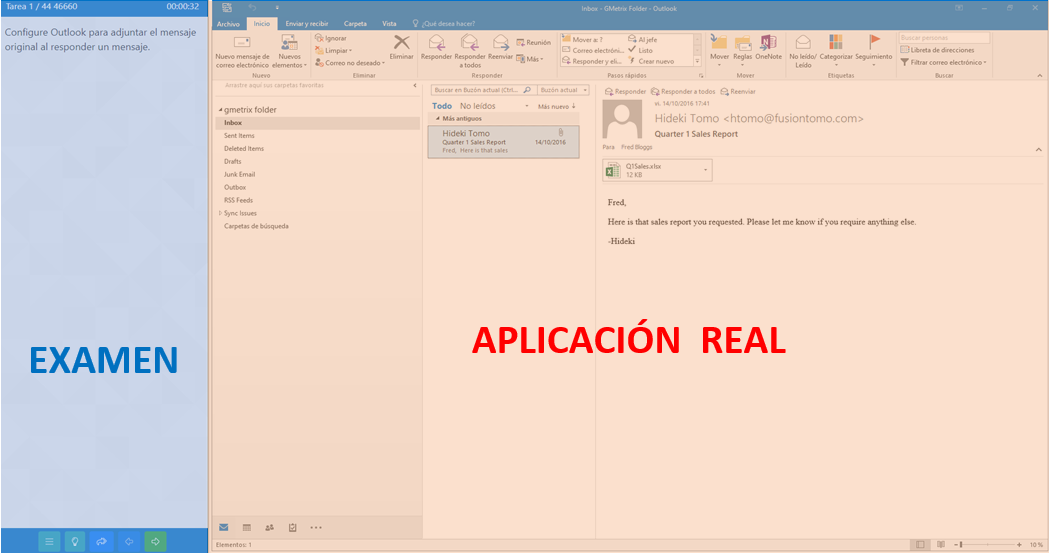
Task: Select the 'Al jefe' quick step
Action: [643, 39]
